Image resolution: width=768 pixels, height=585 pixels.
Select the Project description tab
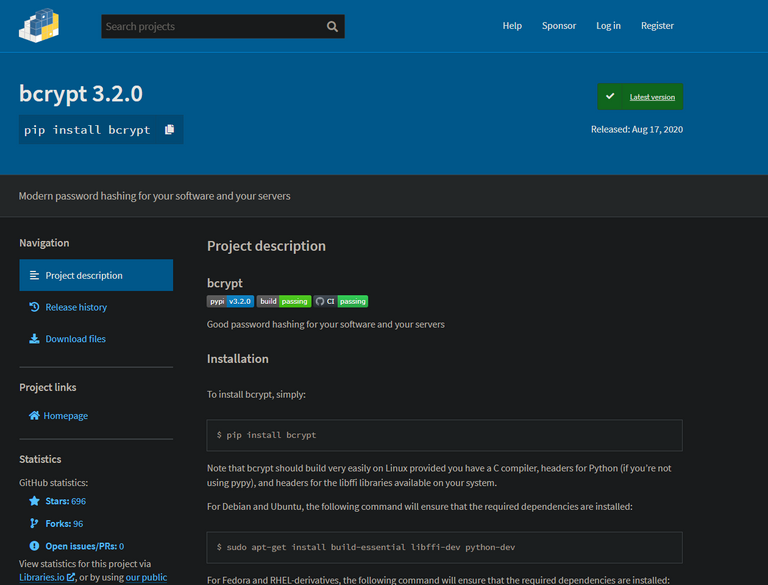(96, 275)
